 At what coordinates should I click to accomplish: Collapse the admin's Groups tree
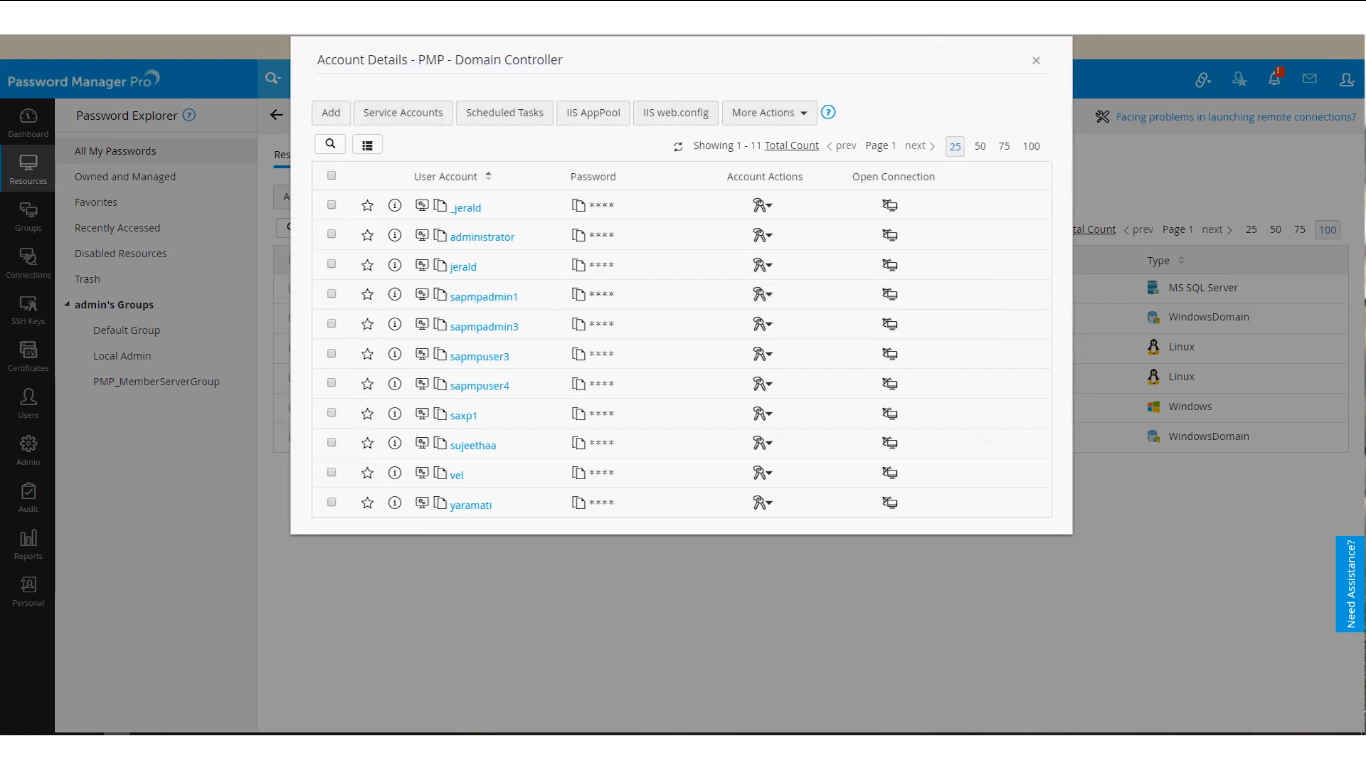click(x=68, y=305)
